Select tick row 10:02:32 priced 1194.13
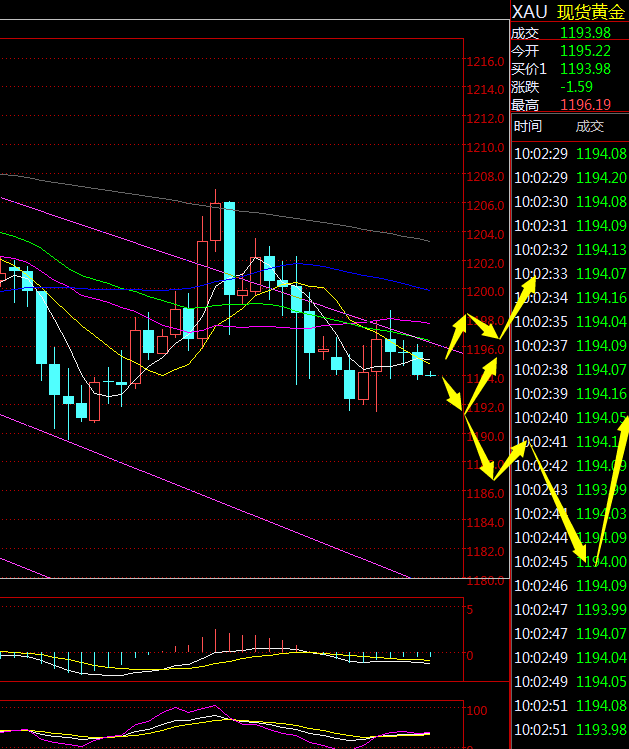Viewport: 629px width, 749px height. [x=570, y=250]
